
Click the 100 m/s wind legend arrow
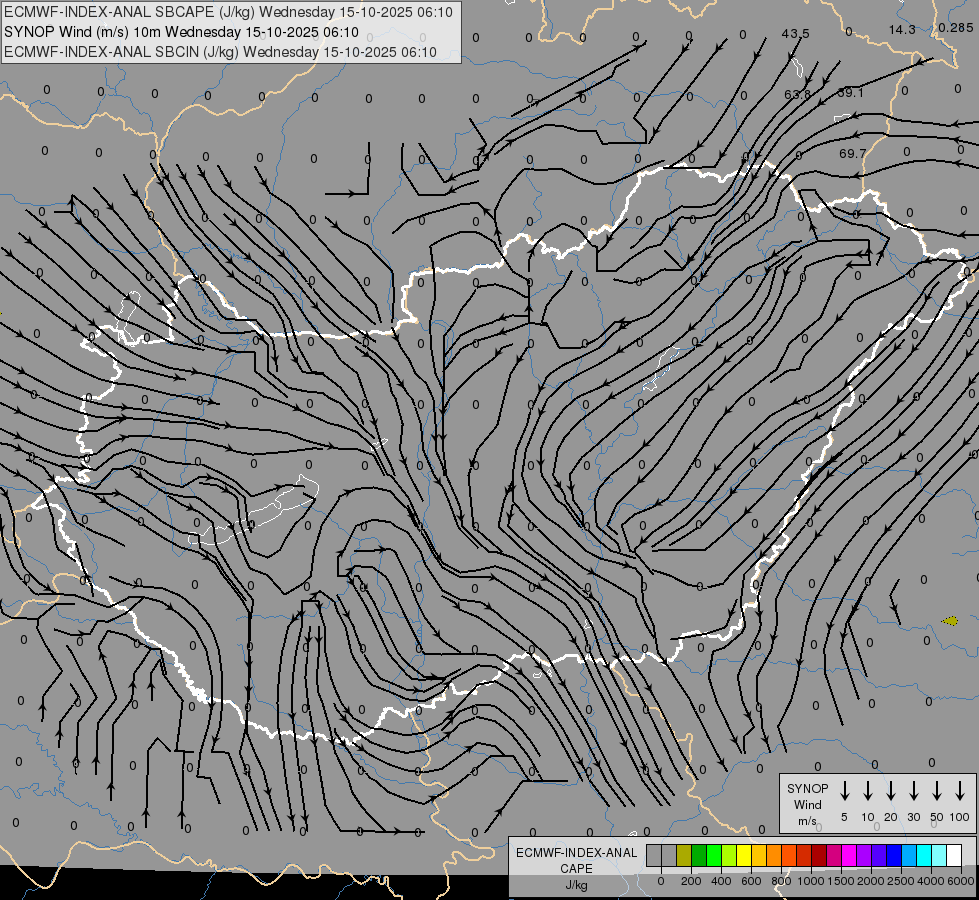960,791
